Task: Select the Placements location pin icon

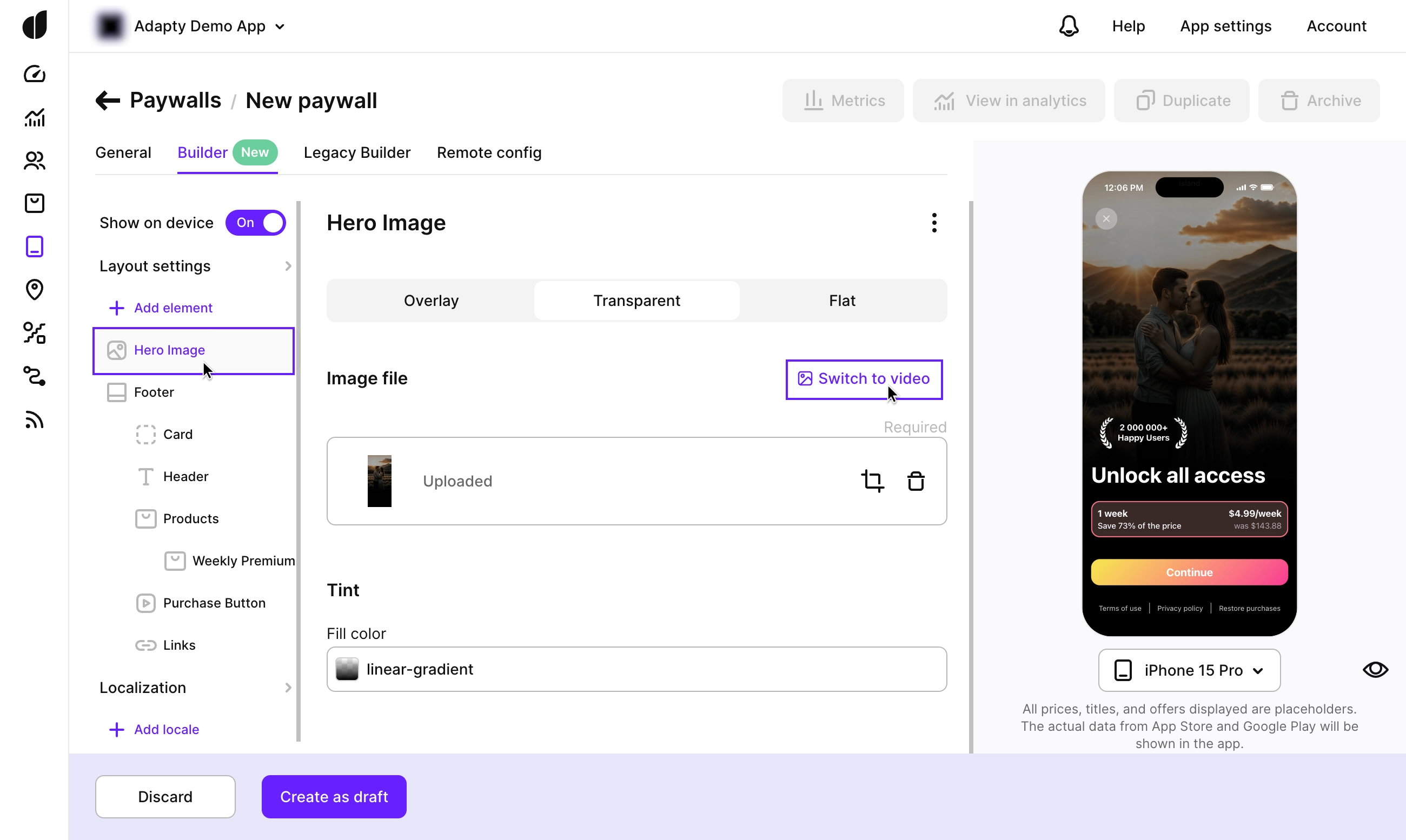Action: pyautogui.click(x=35, y=290)
